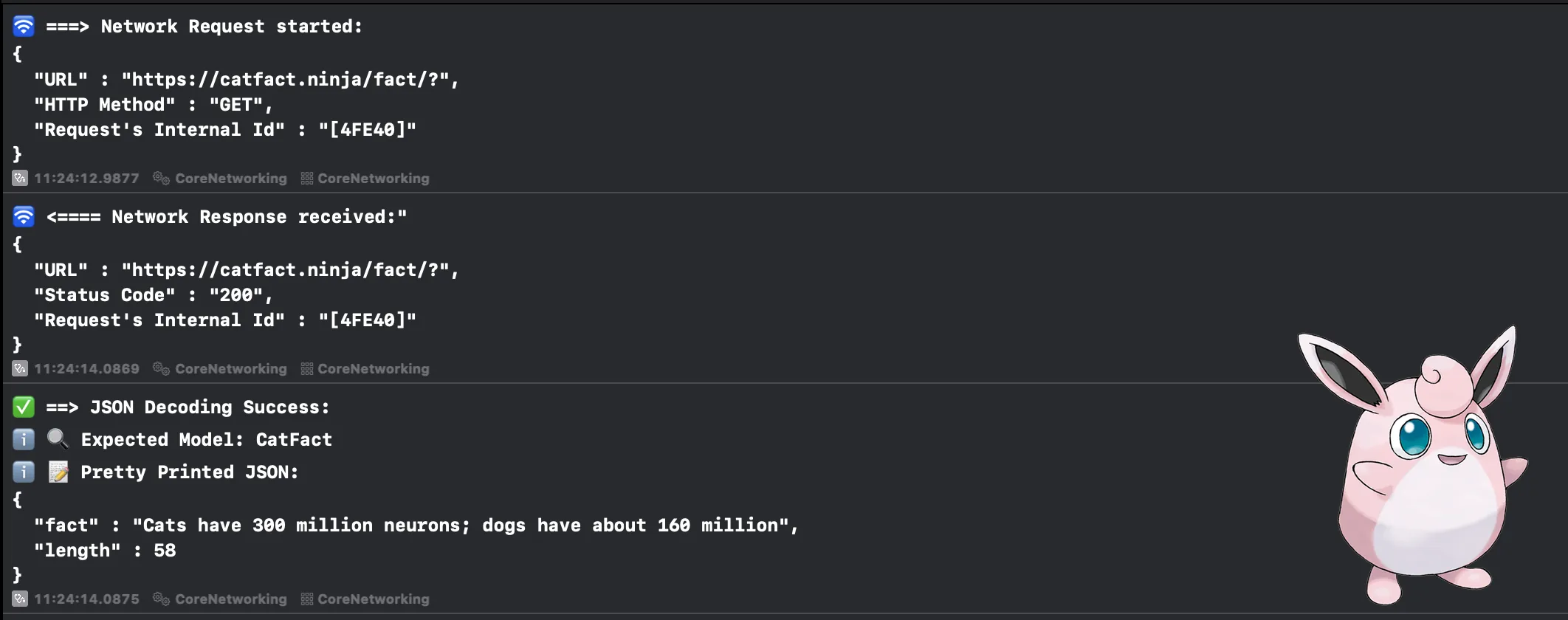Viewport: 1568px width, 620px height.
Task: Click the catfact.ninja URL in the request log
Action: (290, 79)
